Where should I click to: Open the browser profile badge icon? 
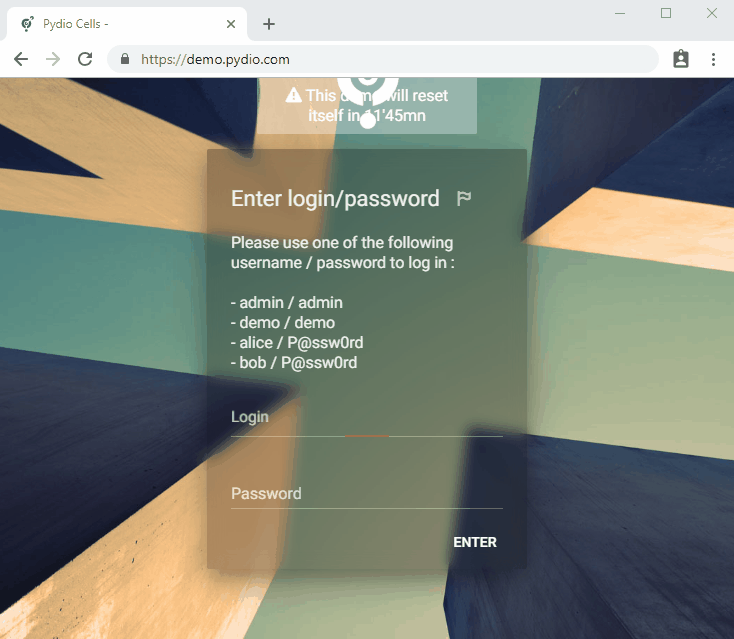tap(681, 59)
